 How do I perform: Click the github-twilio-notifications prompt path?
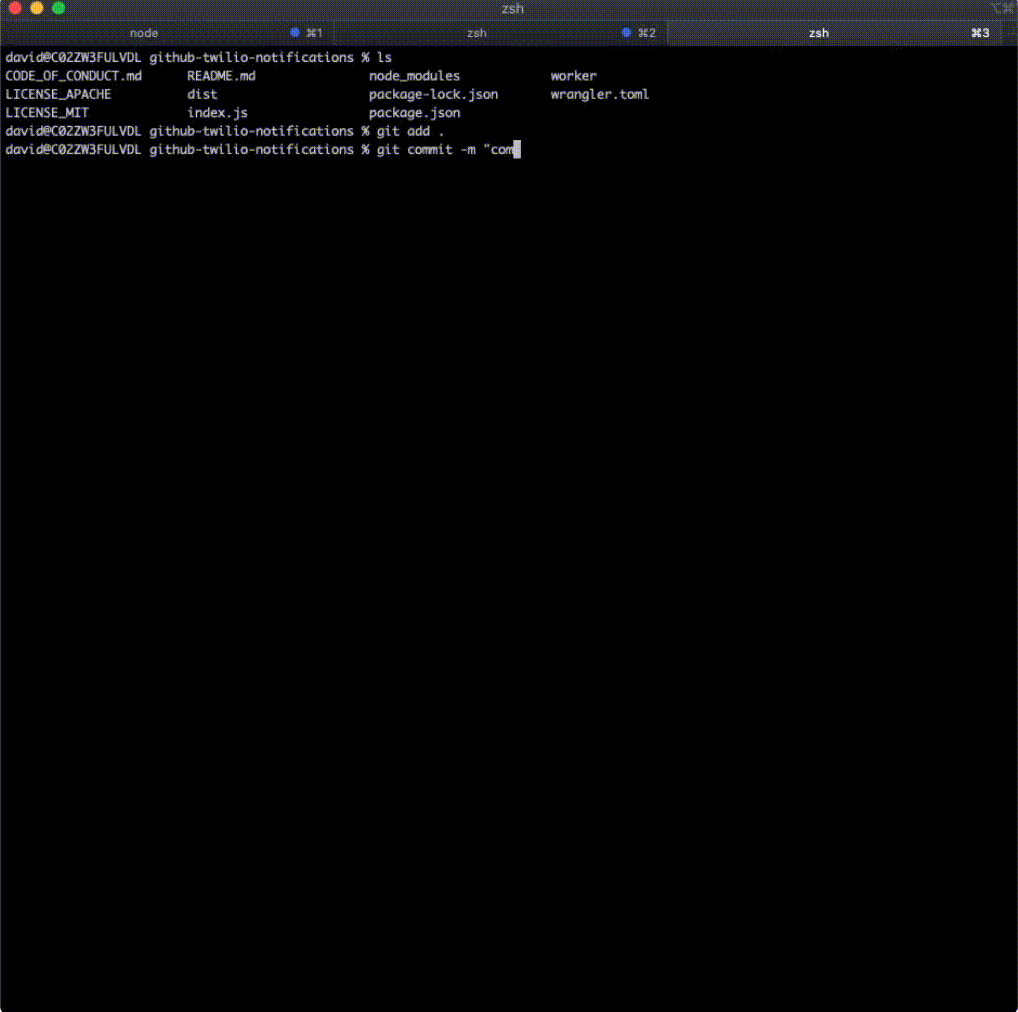click(x=251, y=131)
